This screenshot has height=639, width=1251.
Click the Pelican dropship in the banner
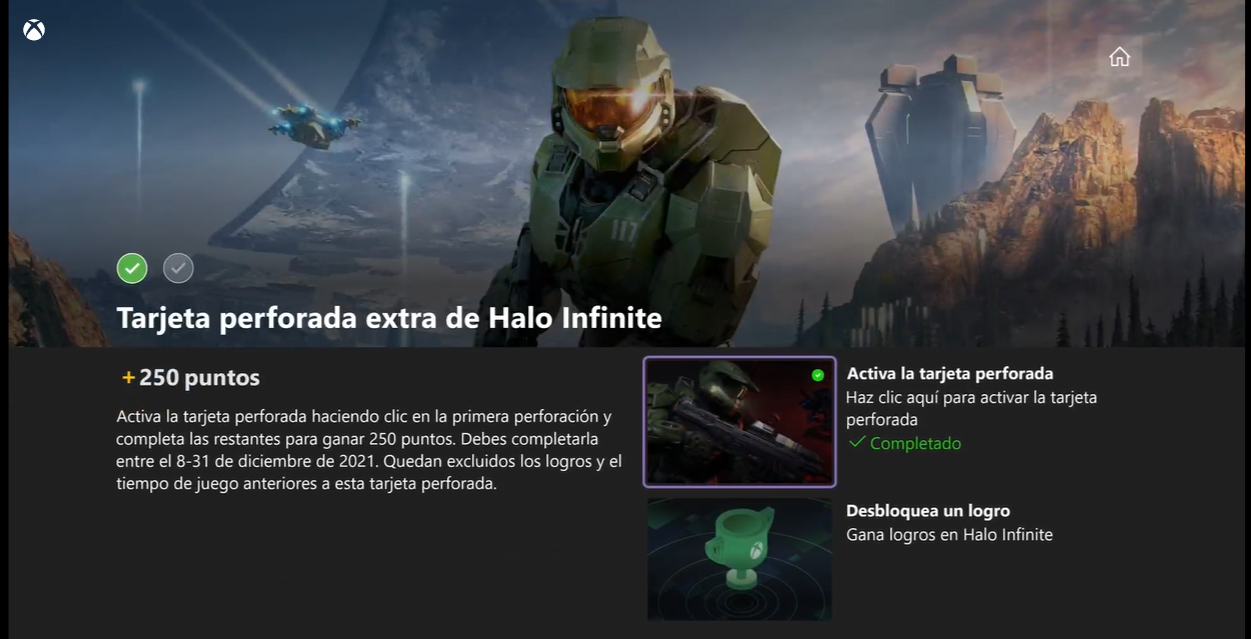312,125
